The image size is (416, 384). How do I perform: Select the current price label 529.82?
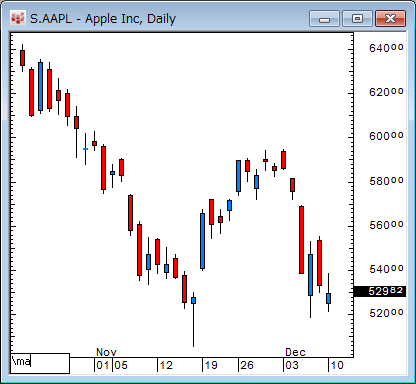[x=380, y=291]
